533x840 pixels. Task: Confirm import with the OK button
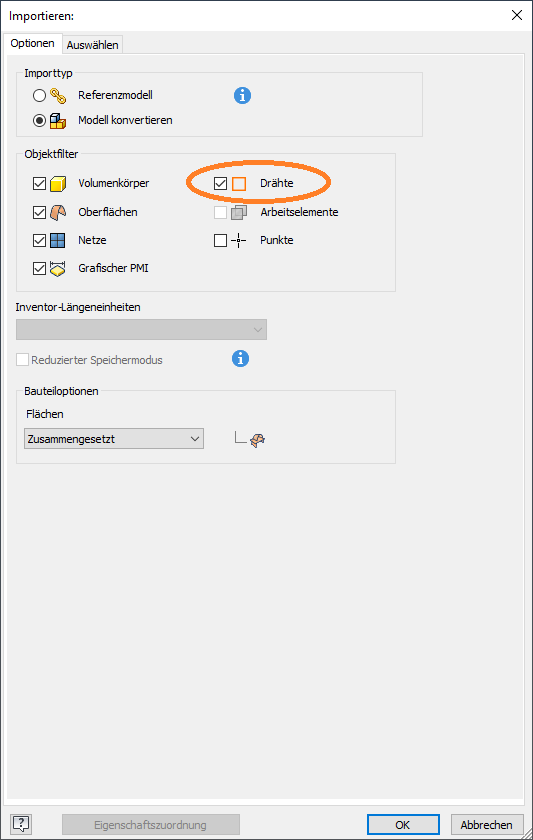point(403,824)
